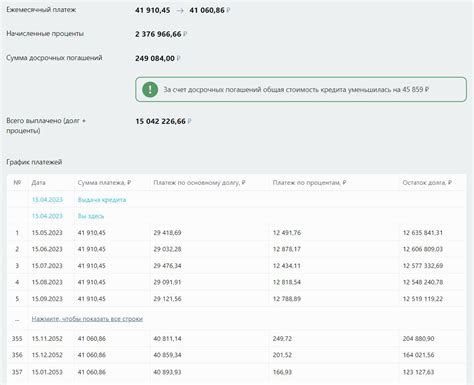The height and width of the screenshot is (385, 474).
Task: Click total paid value 15 042 226,66
Action: click(160, 121)
